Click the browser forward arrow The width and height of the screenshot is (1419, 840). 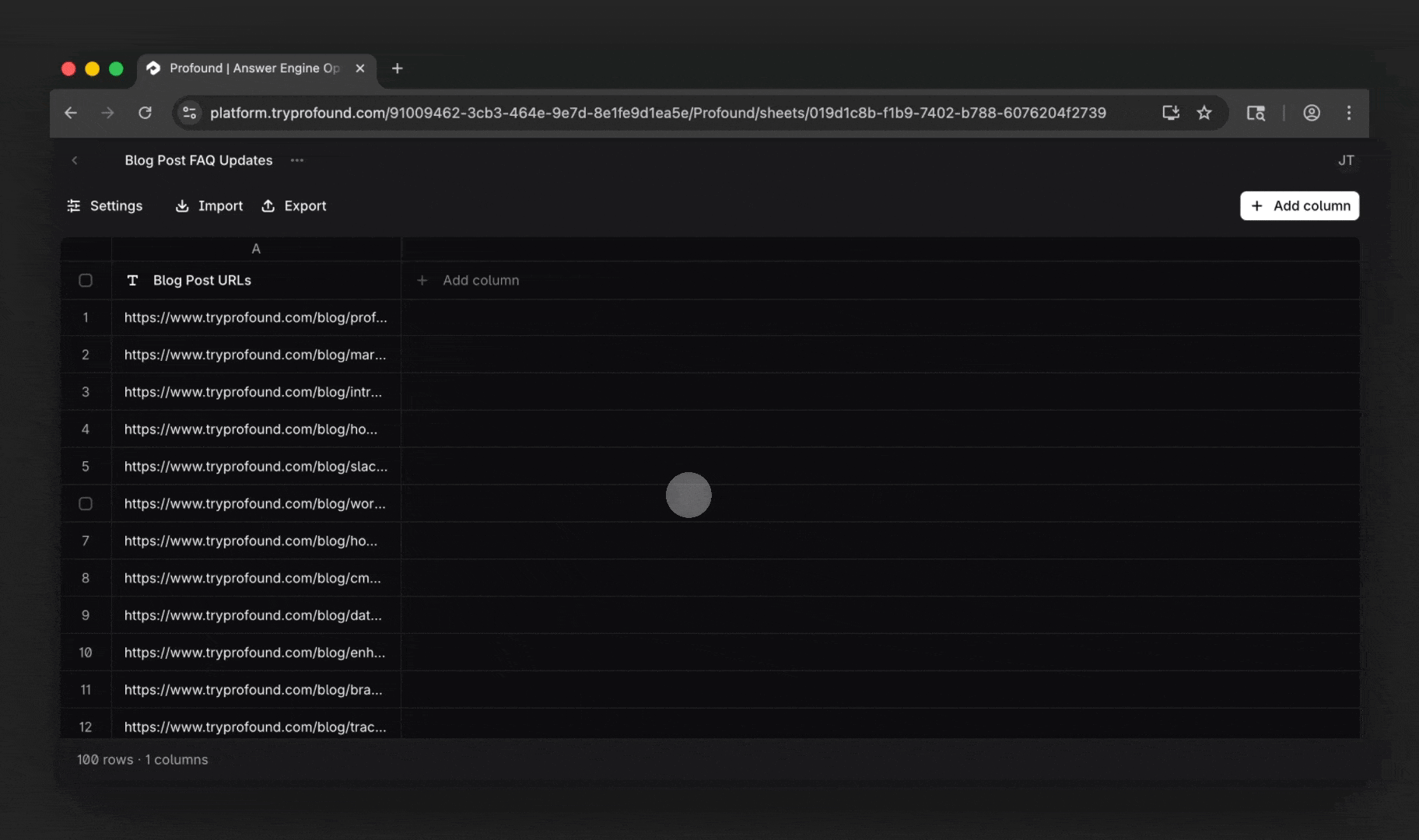(107, 113)
